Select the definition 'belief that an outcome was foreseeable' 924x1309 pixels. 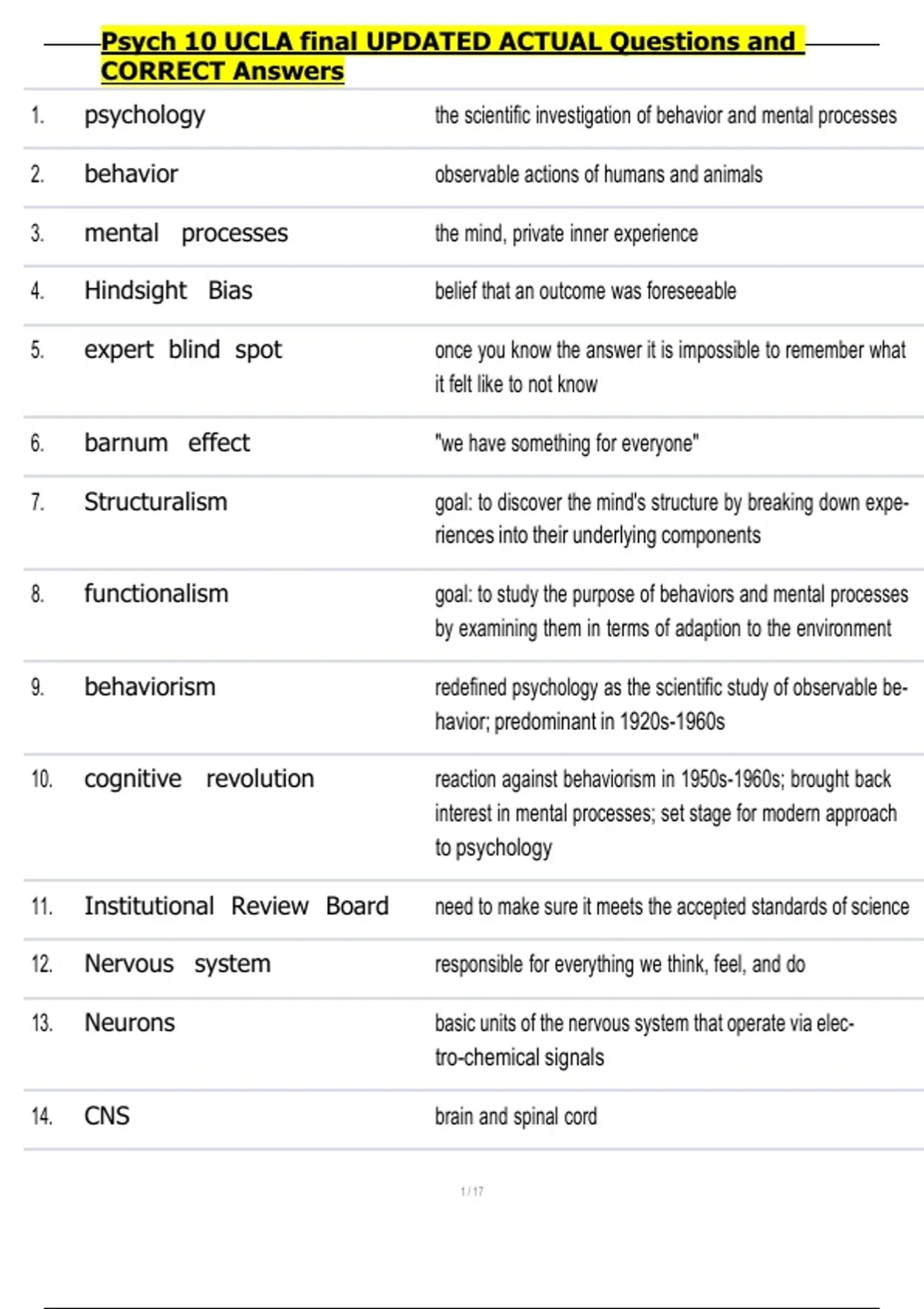pos(585,291)
